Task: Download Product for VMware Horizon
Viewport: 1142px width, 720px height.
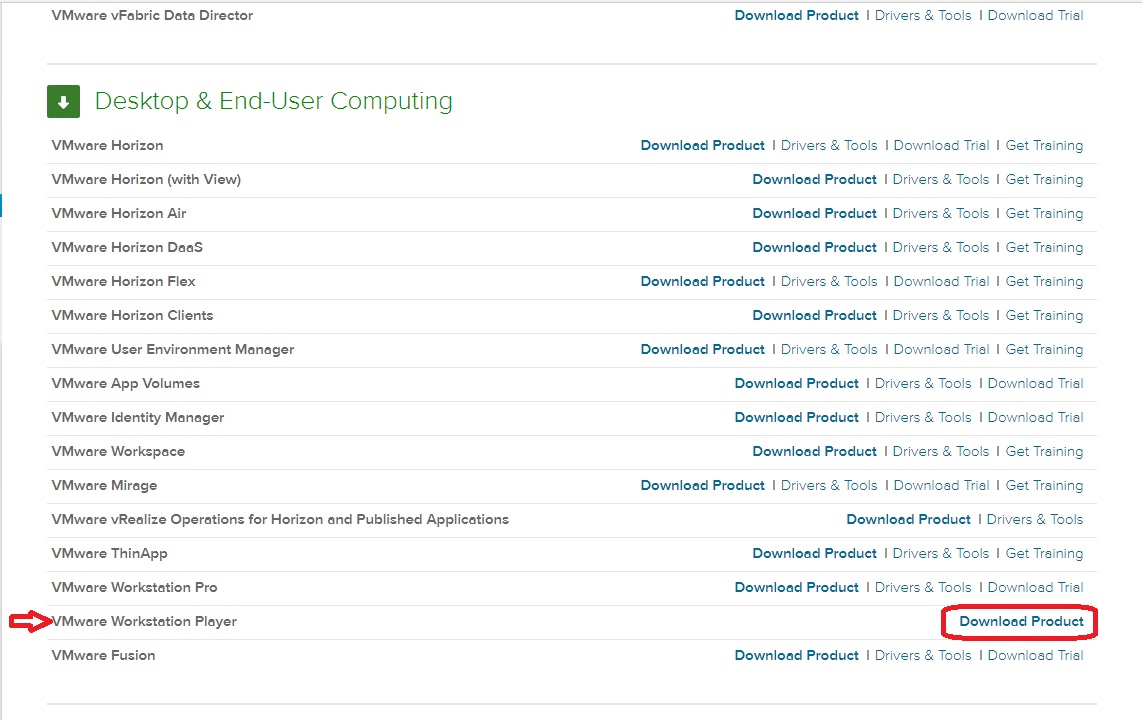Action: click(x=703, y=146)
